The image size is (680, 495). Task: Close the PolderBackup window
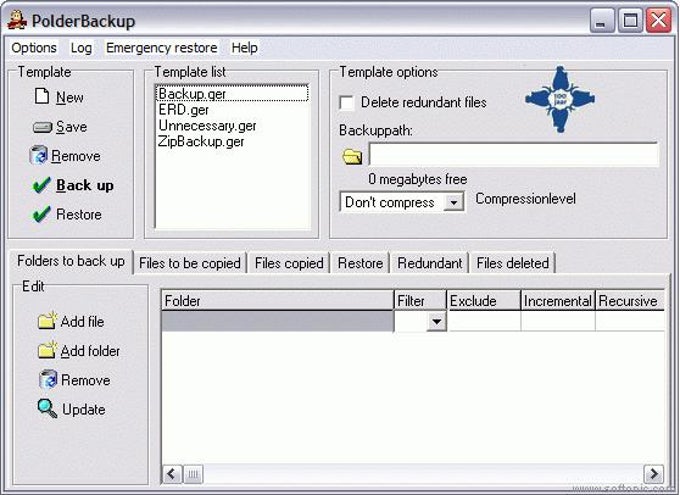pyautogui.click(x=658, y=20)
